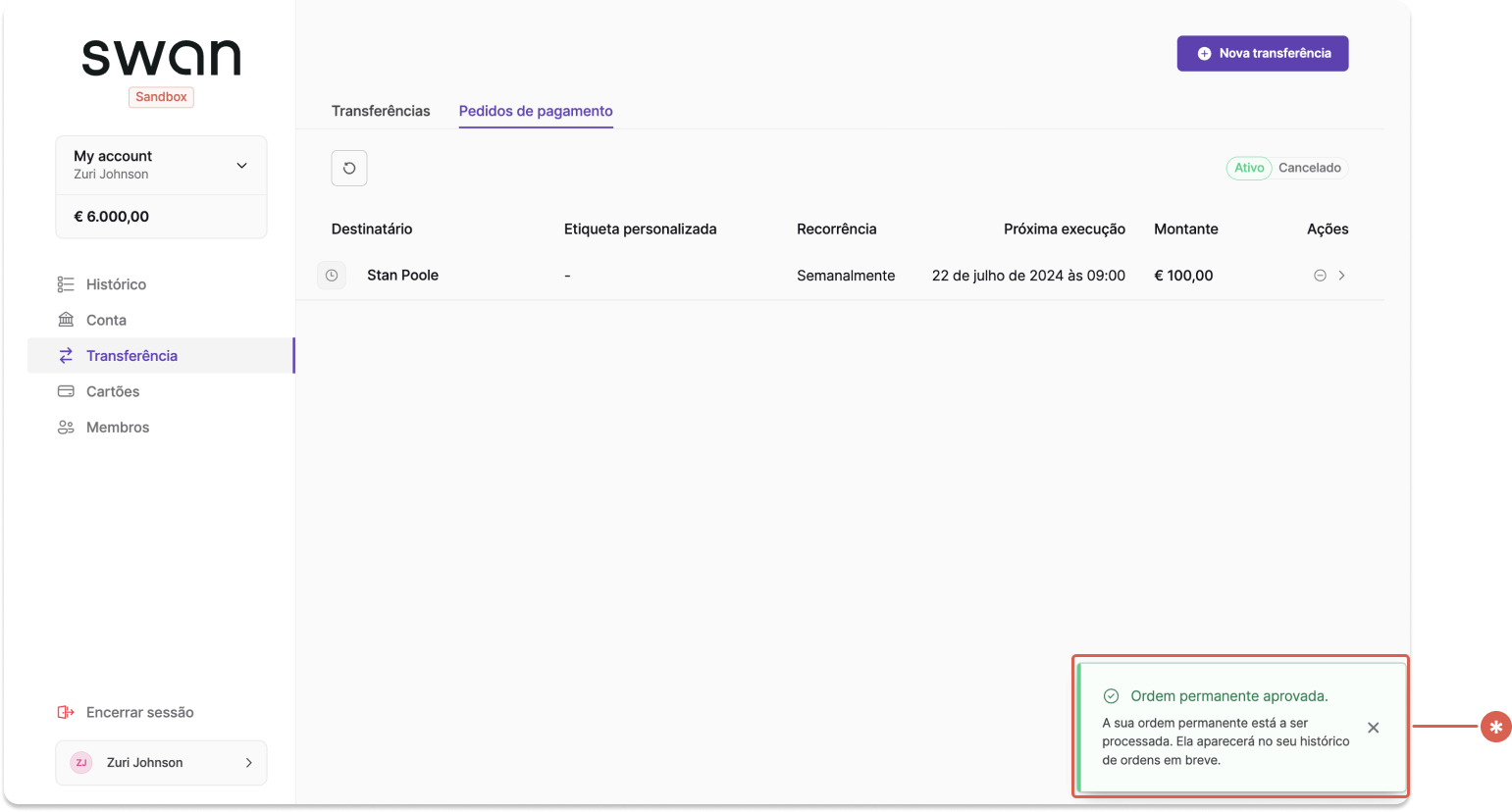Click the clock icon beside Stan Poole

click(x=332, y=276)
